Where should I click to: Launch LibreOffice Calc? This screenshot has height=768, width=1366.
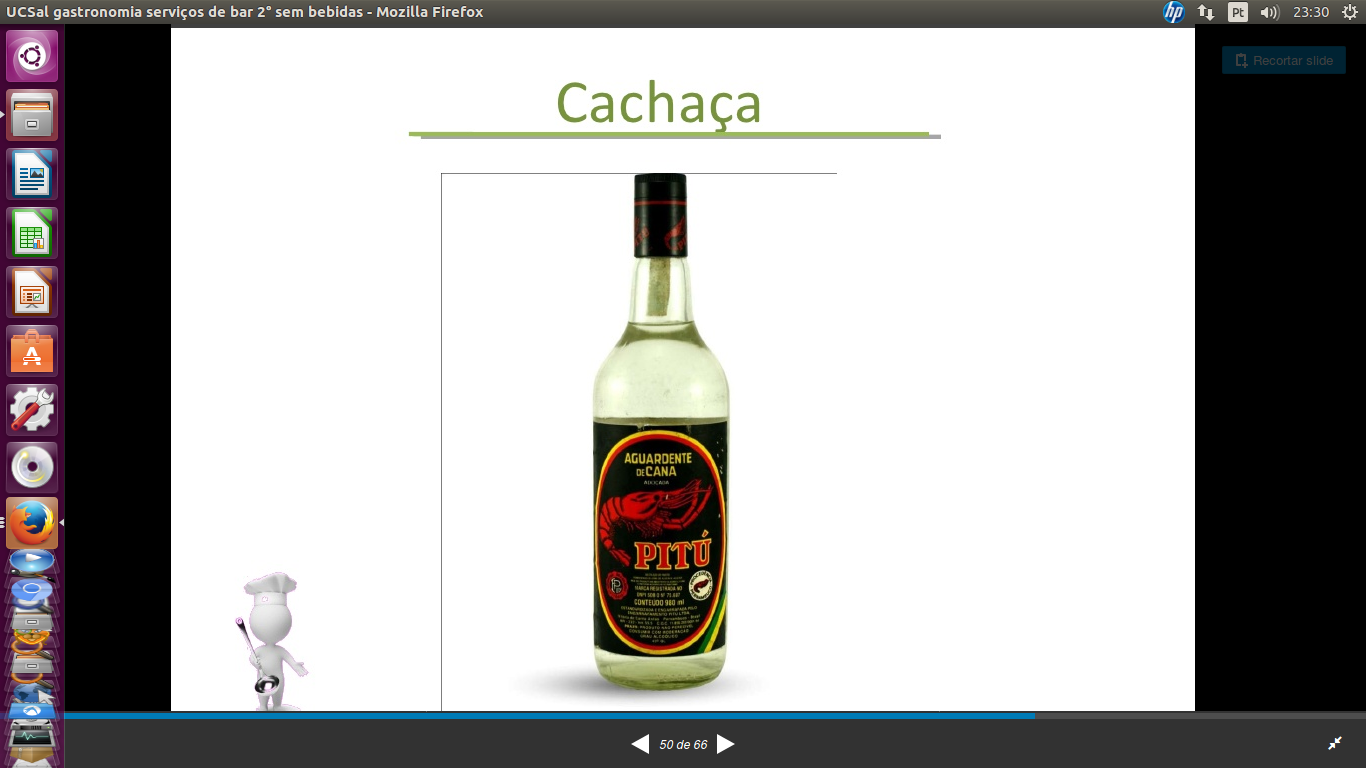click(32, 233)
